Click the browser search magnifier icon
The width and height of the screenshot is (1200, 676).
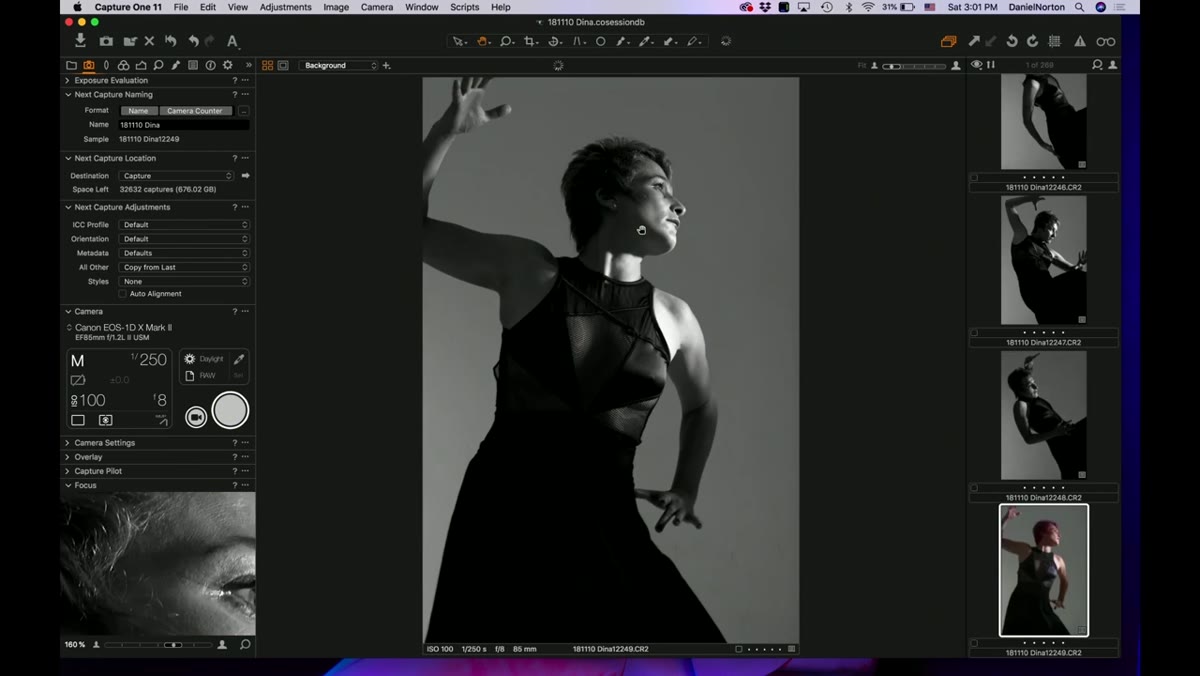point(1097,65)
